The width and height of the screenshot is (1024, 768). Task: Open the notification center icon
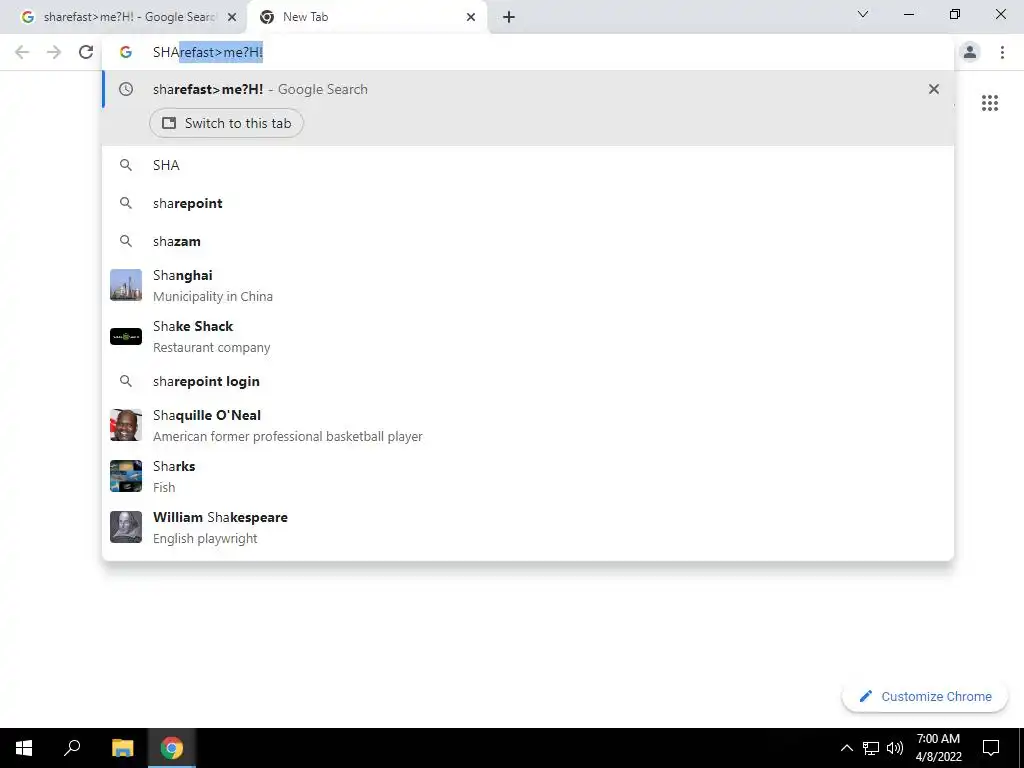click(x=991, y=748)
